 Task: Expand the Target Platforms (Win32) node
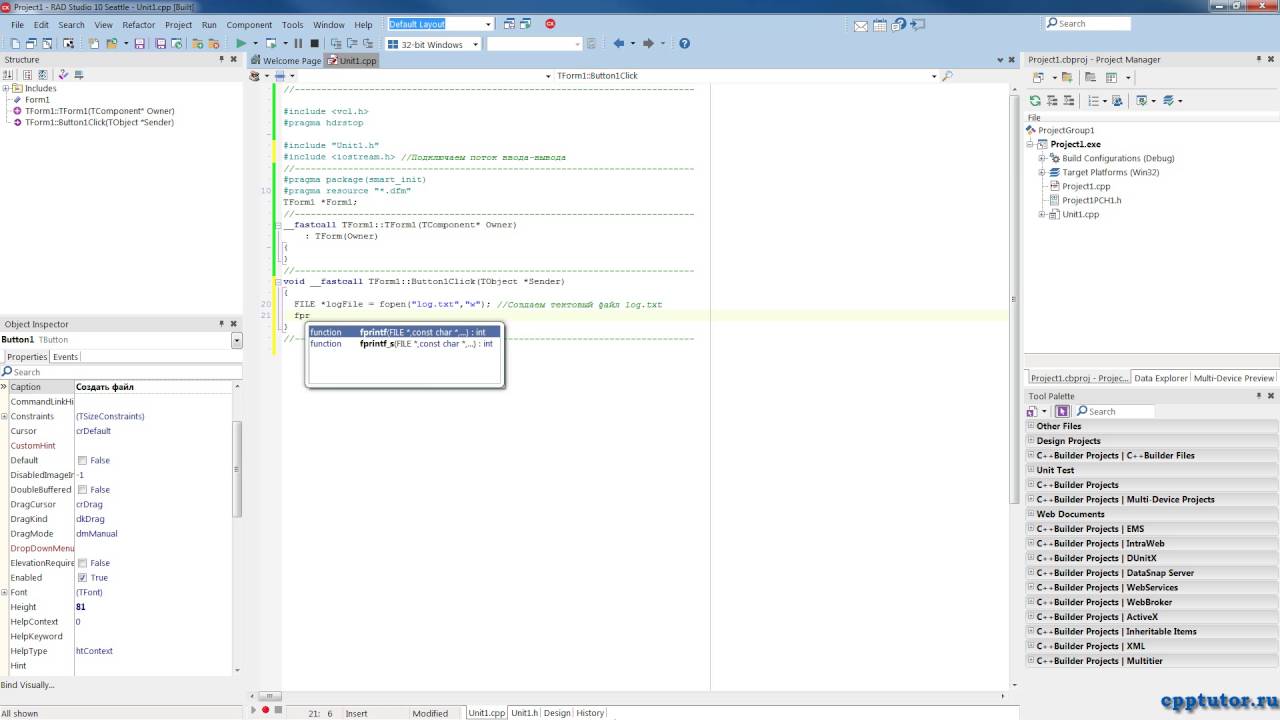coord(1042,172)
